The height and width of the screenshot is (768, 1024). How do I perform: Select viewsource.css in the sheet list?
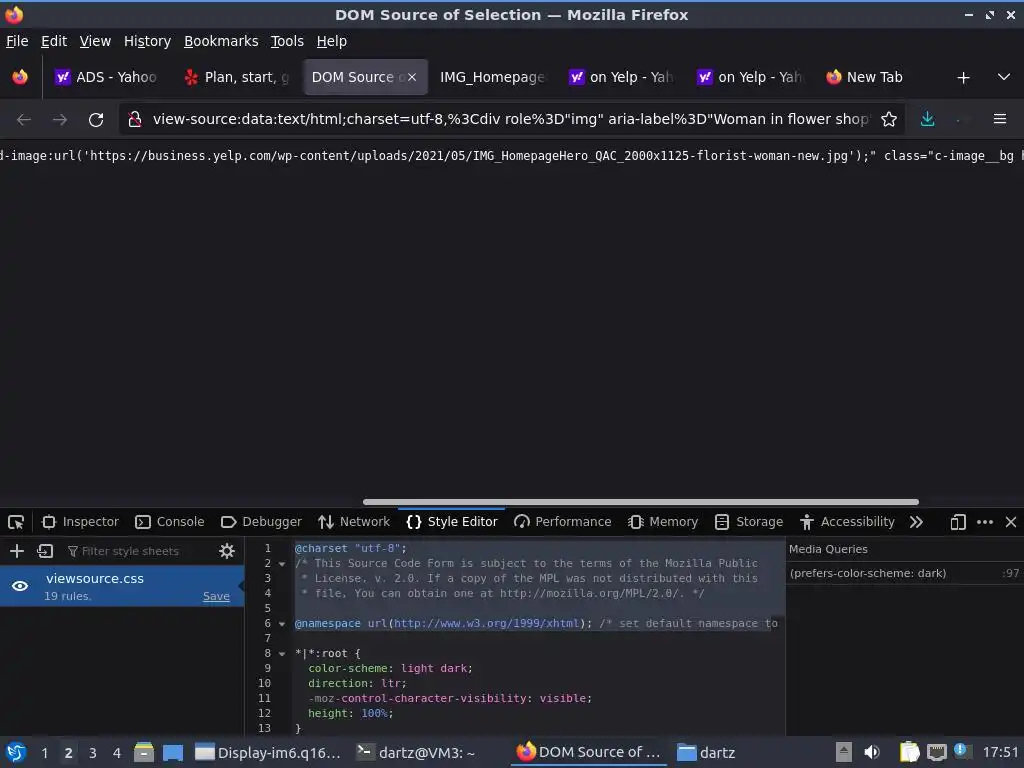tap(121, 586)
